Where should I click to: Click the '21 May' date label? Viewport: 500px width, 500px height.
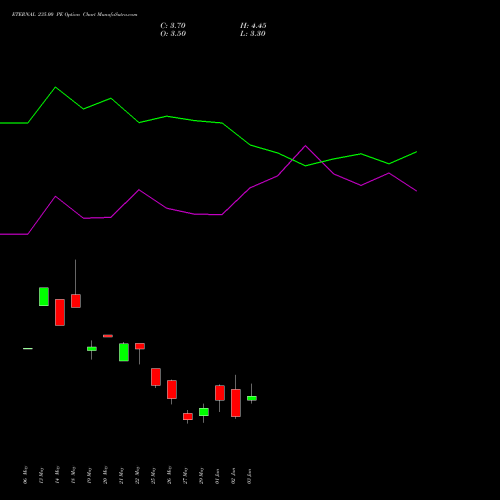(x=122, y=475)
